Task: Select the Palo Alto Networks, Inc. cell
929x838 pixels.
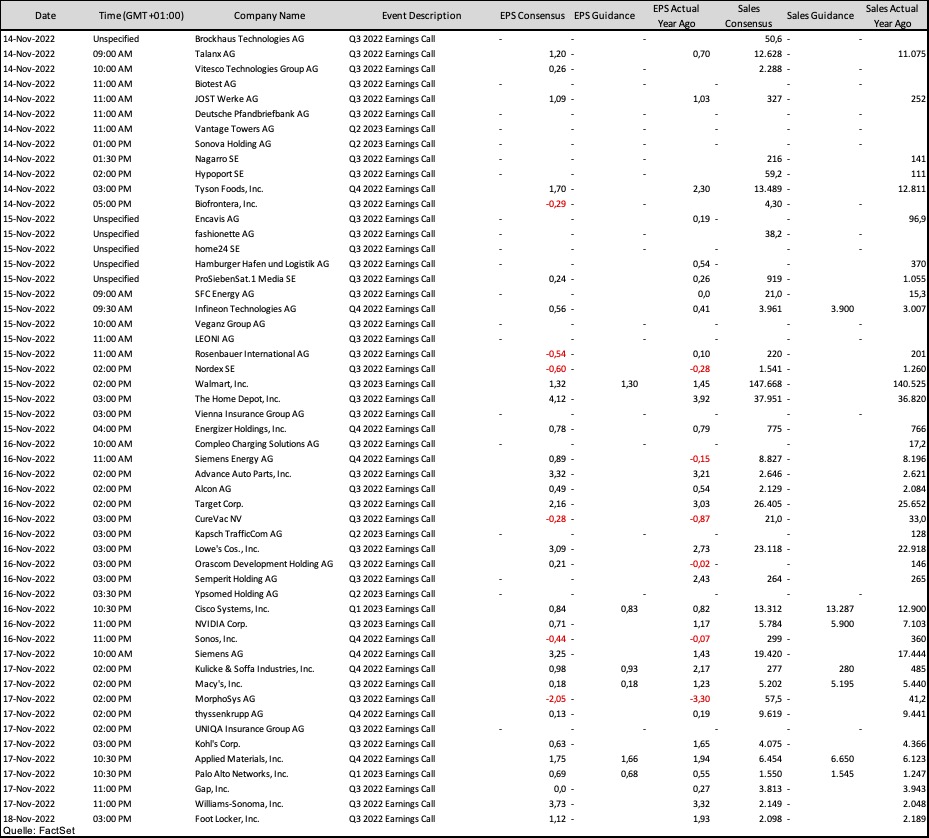Action: pyautogui.click(x=242, y=775)
